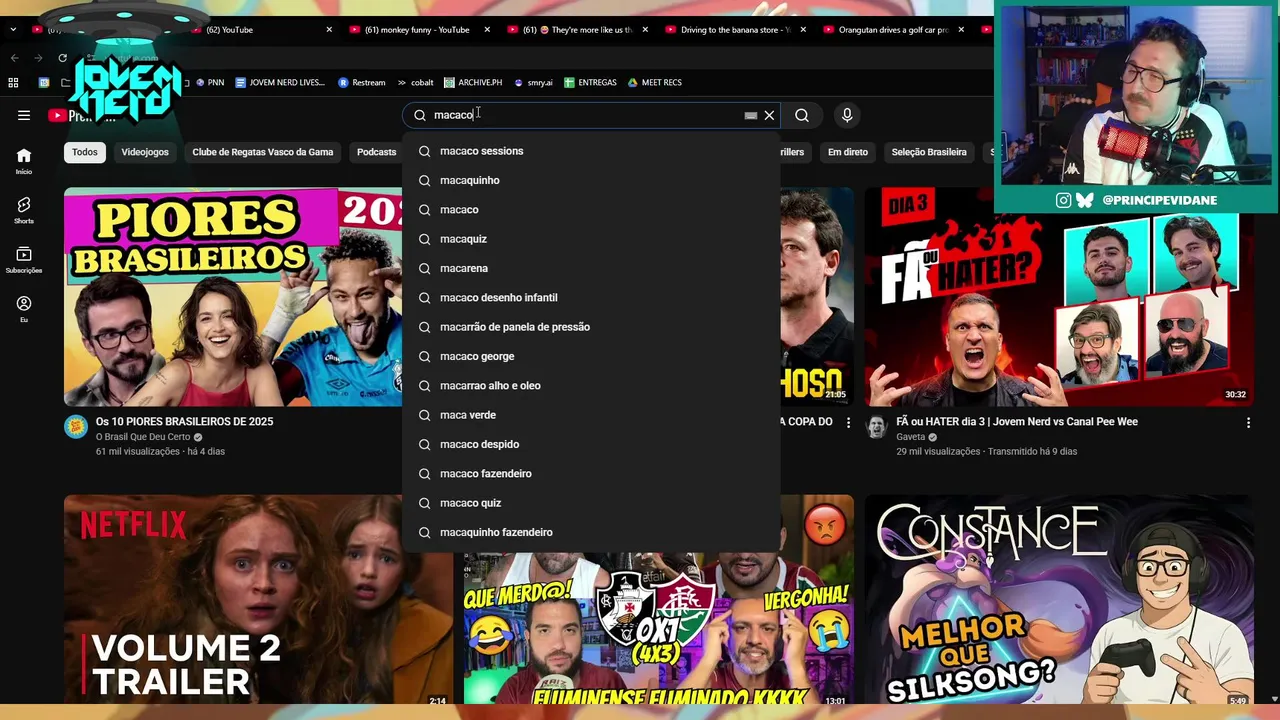Image resolution: width=1280 pixels, height=720 pixels.
Task: Open the ENTREGAS bookmark
Action: pyautogui.click(x=590, y=82)
